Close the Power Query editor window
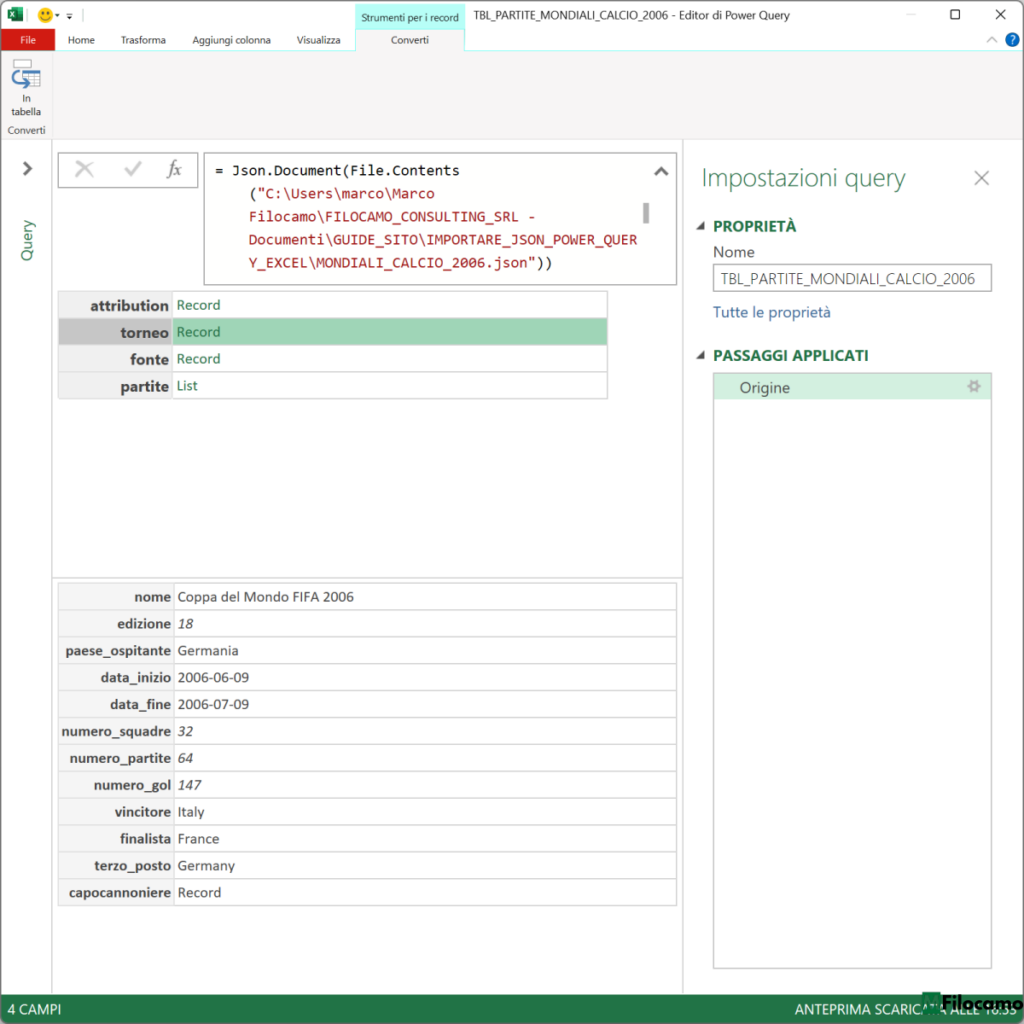This screenshot has width=1024, height=1024. coord(1000,14)
